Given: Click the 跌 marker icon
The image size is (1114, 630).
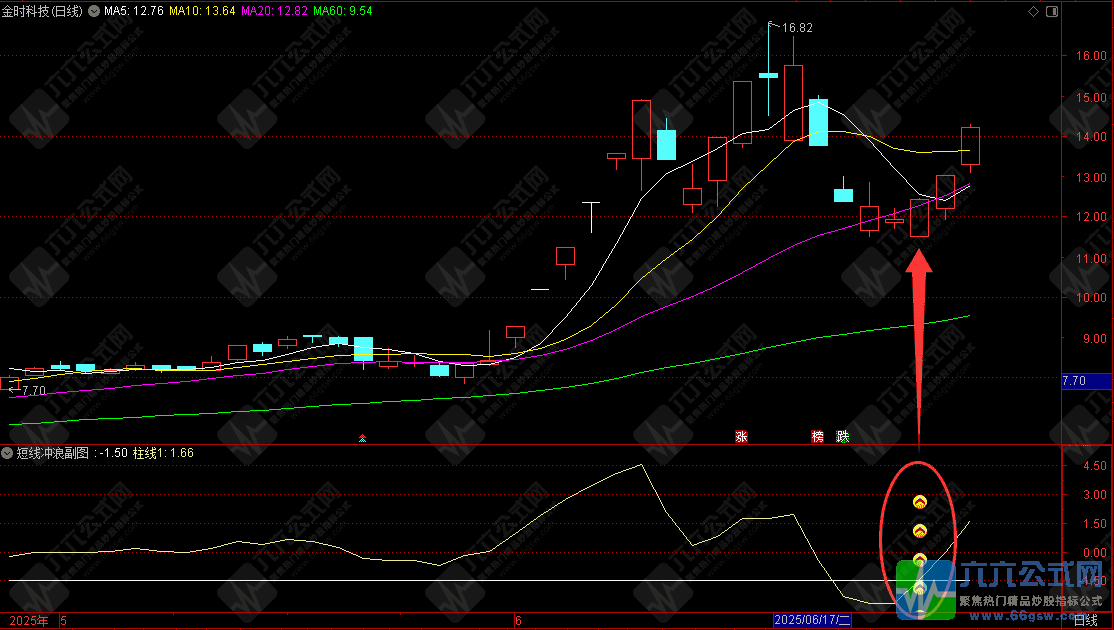Looking at the screenshot, I should 843,437.
